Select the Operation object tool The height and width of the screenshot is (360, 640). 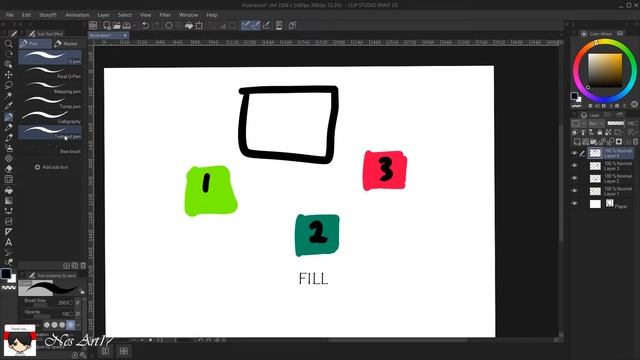(8, 64)
